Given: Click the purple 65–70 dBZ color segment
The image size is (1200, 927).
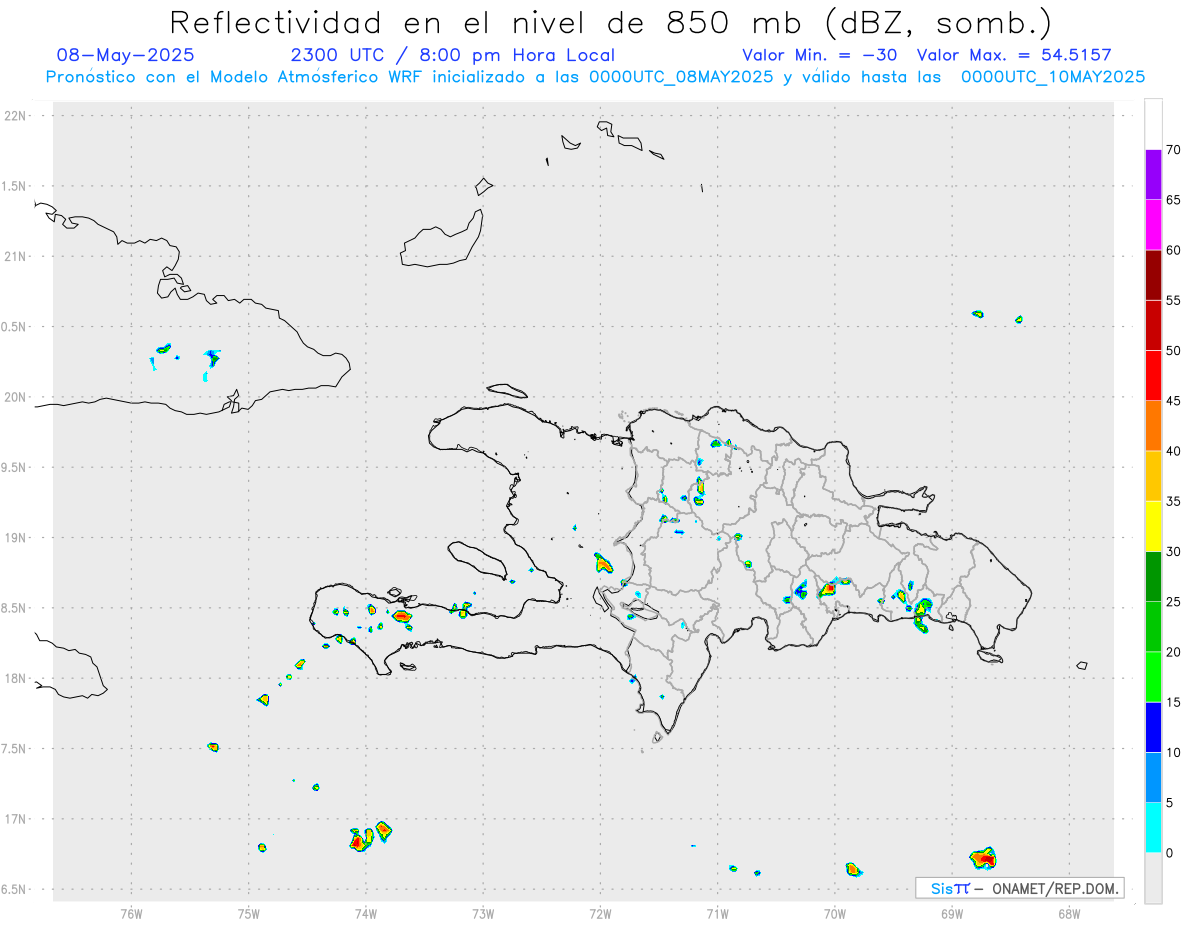Looking at the screenshot, I should pos(1153,175).
